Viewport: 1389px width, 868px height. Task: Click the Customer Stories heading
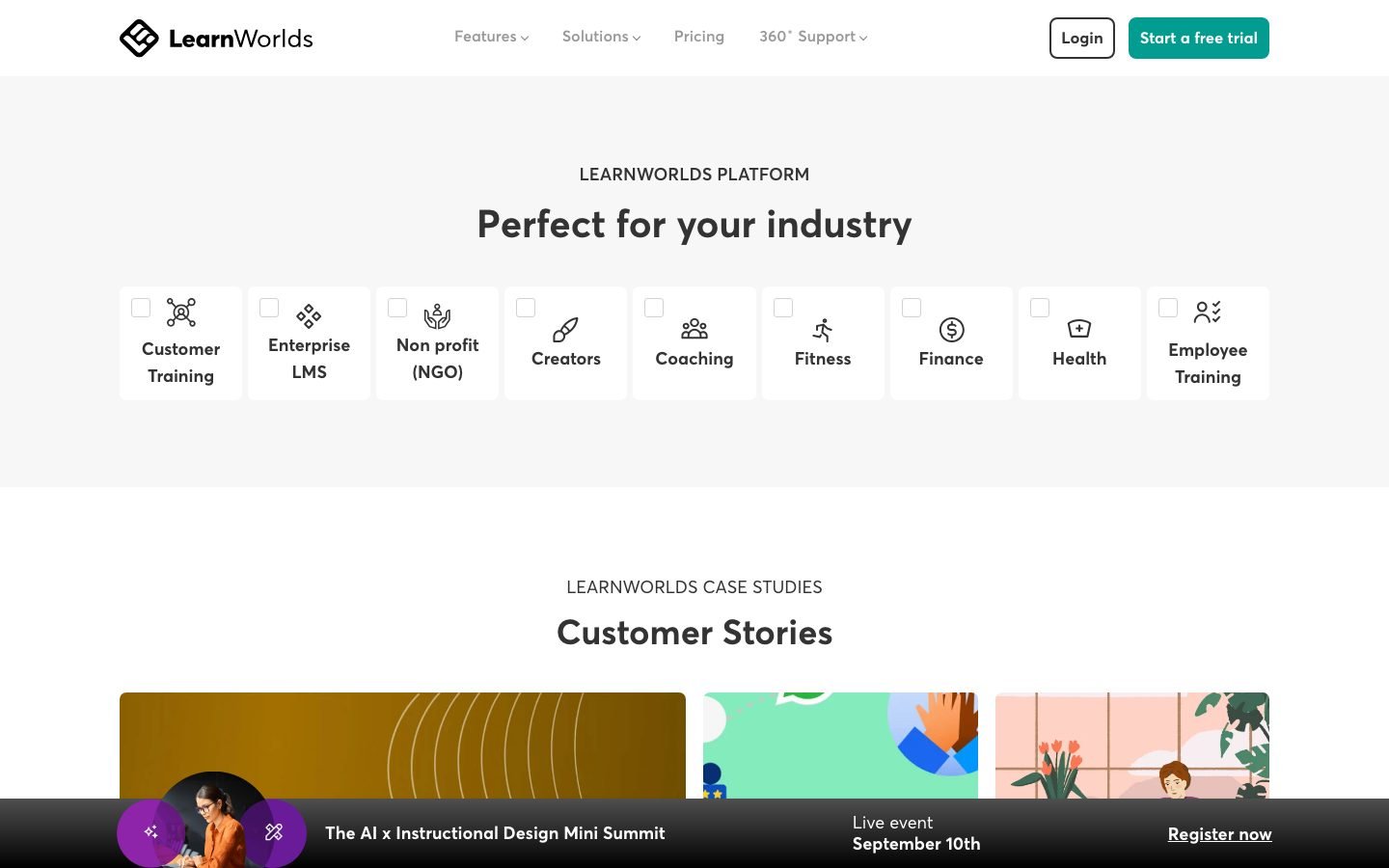pyautogui.click(x=694, y=633)
